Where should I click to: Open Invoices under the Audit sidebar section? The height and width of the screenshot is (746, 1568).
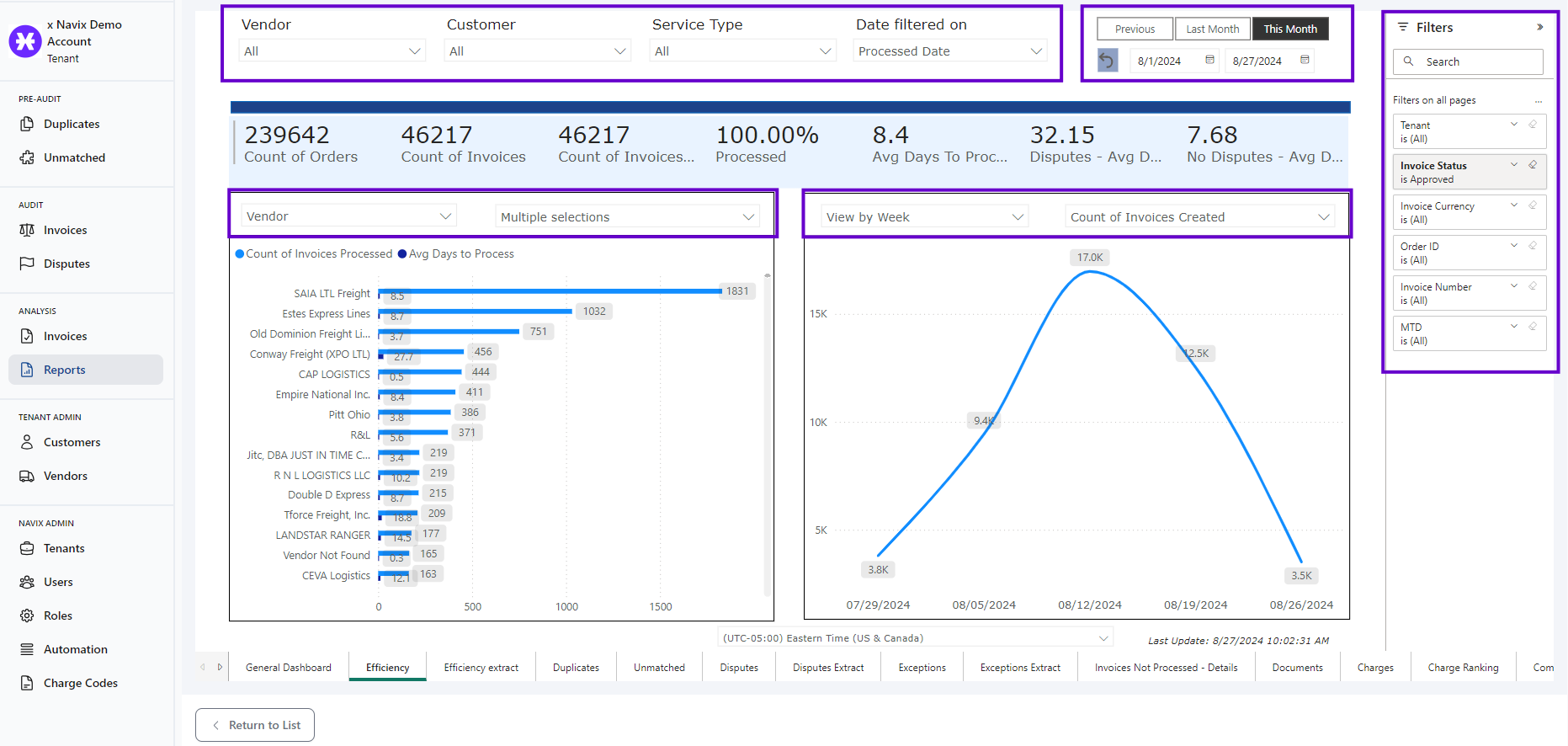65,230
